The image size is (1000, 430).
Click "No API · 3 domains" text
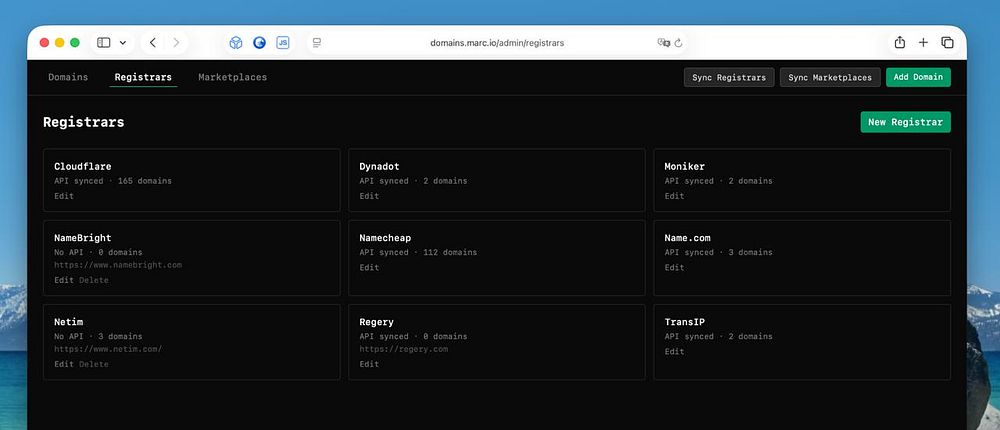tap(98, 337)
